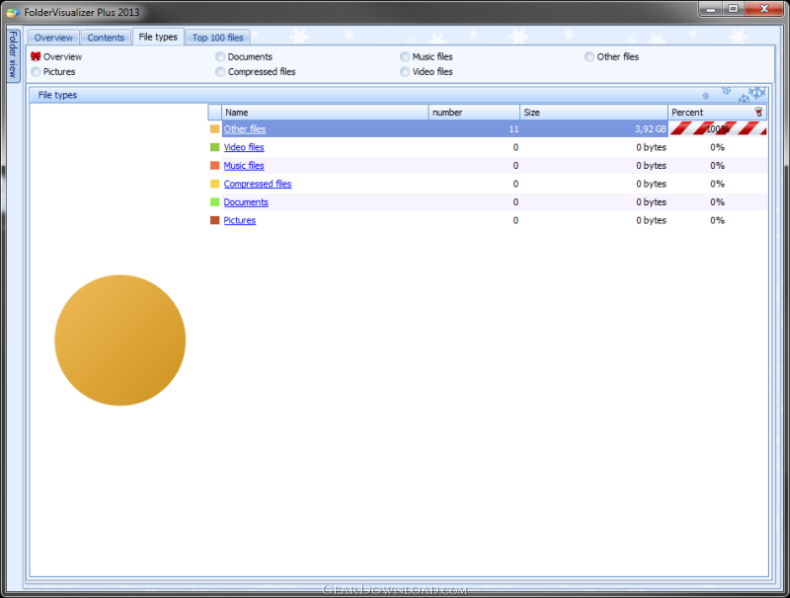Choose the Documents radio option
Image resolution: width=790 pixels, height=598 pixels.
244,56
